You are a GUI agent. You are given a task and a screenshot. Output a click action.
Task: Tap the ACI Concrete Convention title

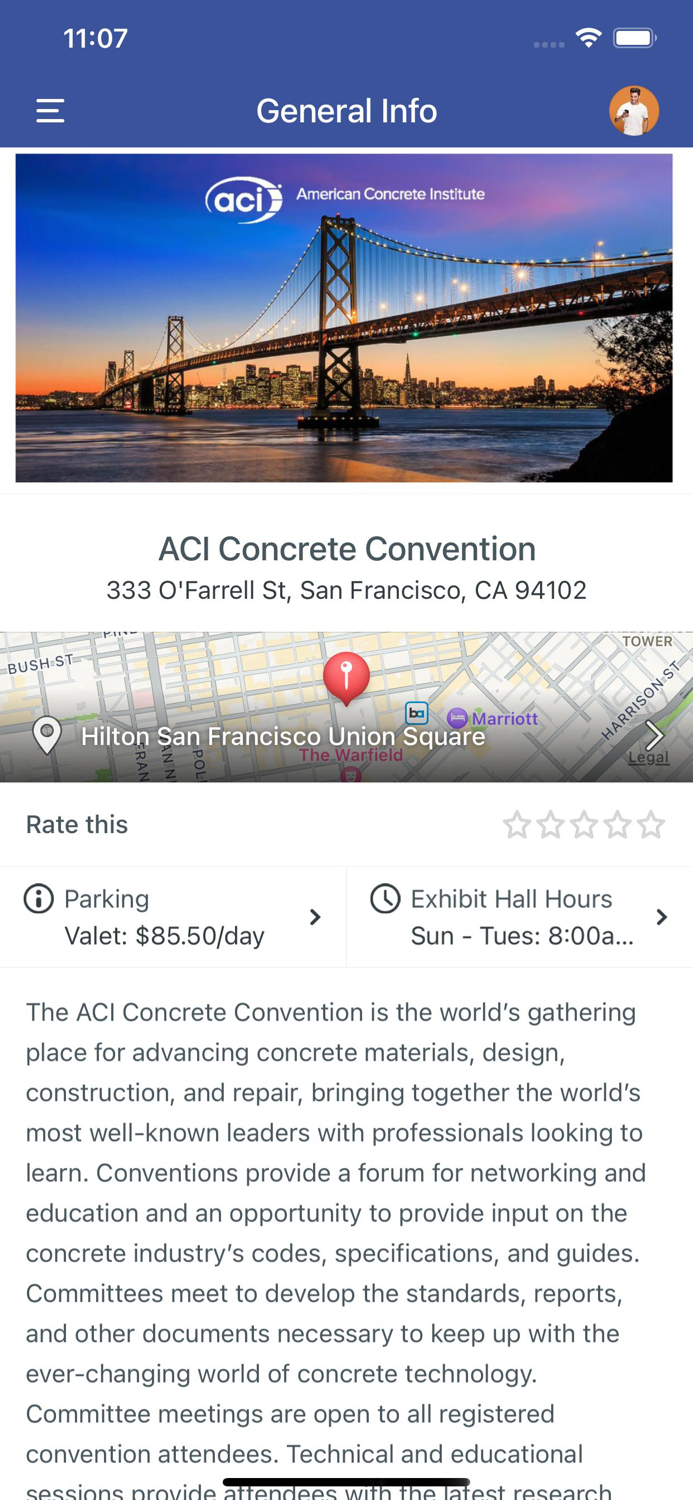[346, 548]
